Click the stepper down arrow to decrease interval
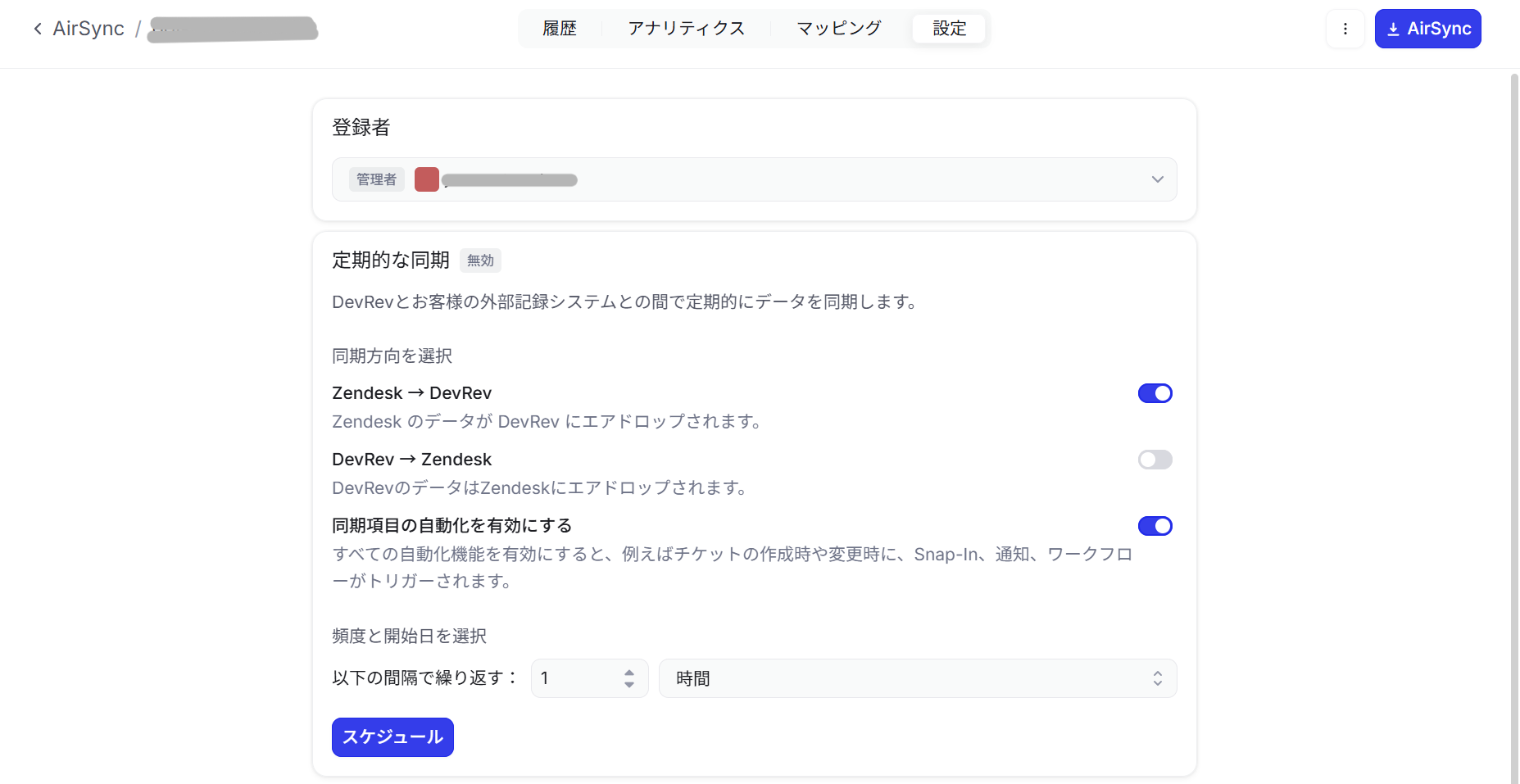The width and height of the screenshot is (1520, 784). pos(628,684)
